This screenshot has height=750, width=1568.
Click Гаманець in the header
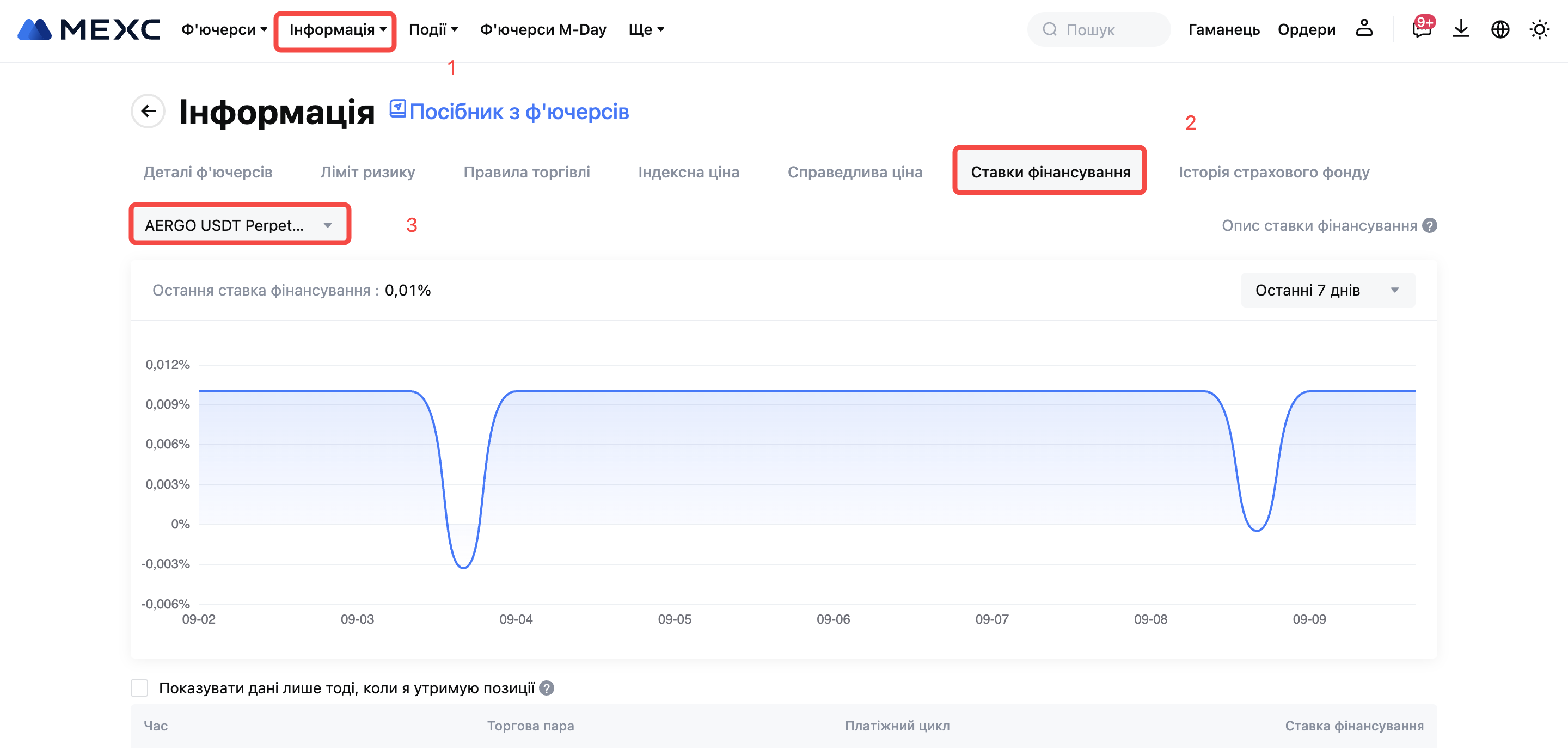pyautogui.click(x=1223, y=29)
